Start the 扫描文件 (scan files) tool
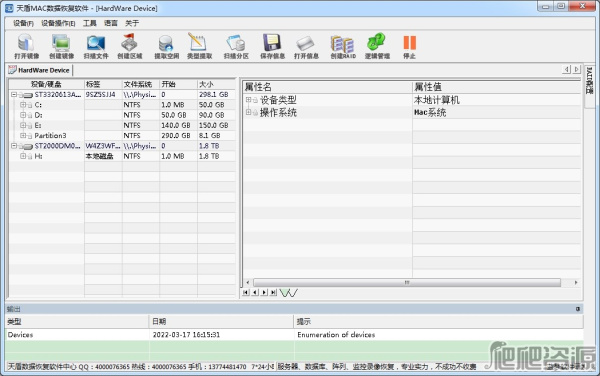This screenshot has width=600, height=376. tap(96, 42)
